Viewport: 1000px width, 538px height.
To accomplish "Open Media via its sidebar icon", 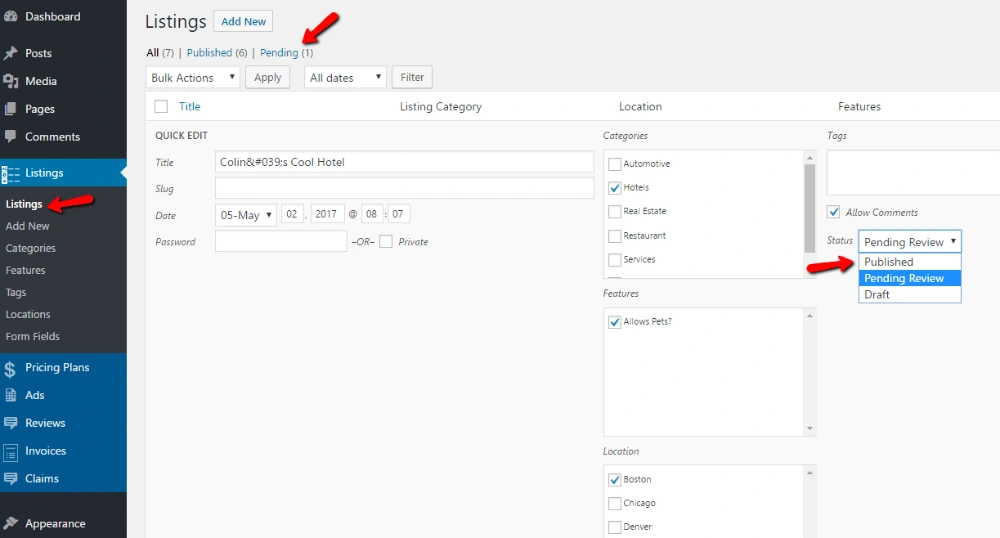I will click(11, 81).
